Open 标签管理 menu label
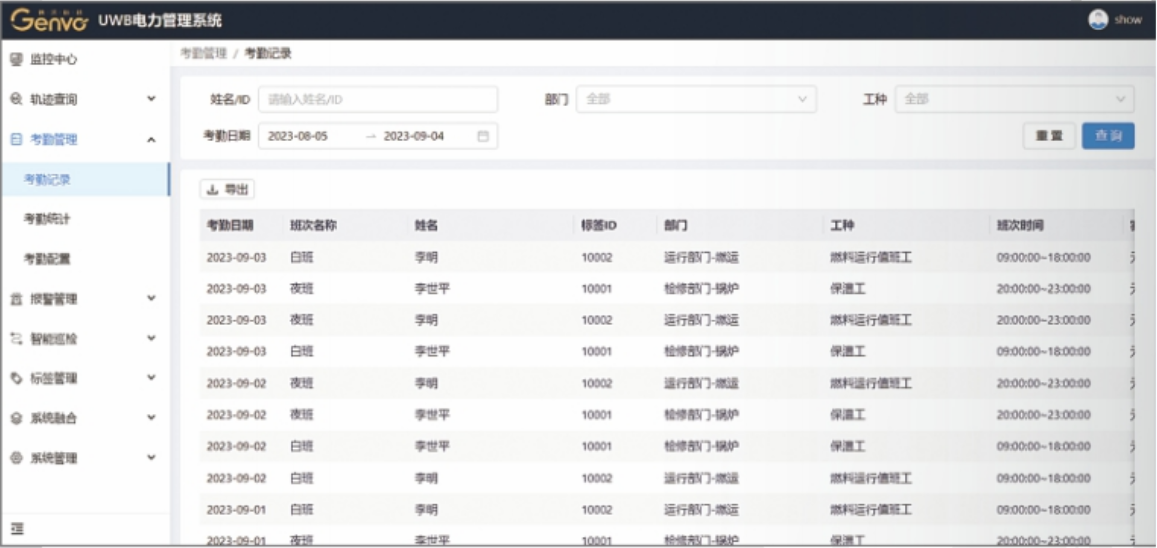This screenshot has width=1157, height=548. tap(54, 378)
